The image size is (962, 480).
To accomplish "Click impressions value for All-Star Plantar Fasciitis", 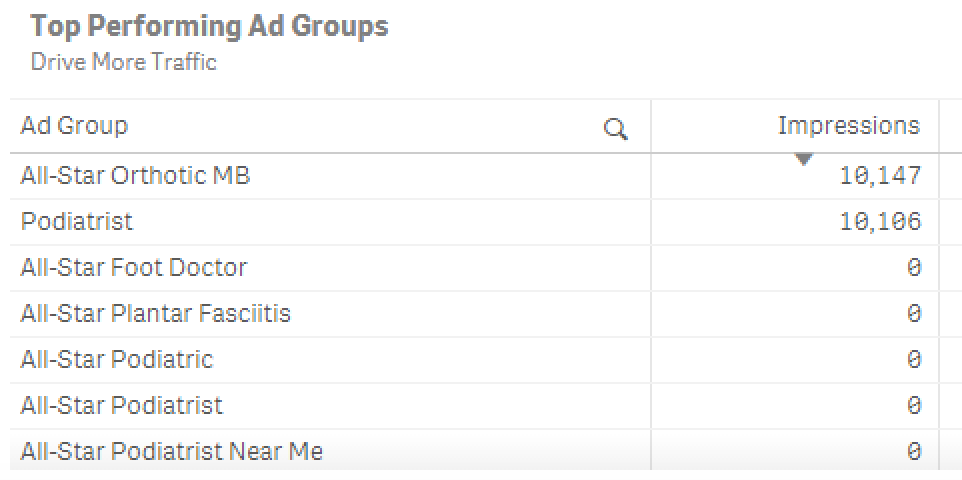I will [x=913, y=314].
